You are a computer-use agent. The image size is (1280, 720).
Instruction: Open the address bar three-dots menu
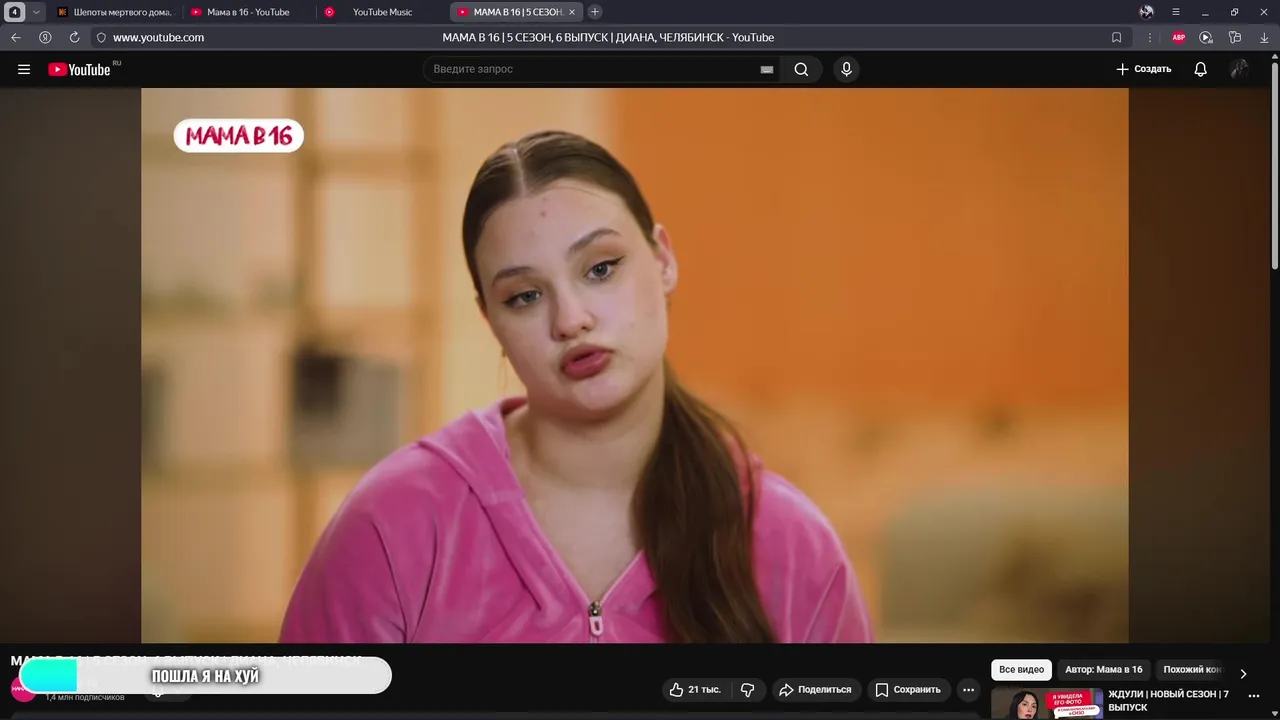pos(1150,37)
